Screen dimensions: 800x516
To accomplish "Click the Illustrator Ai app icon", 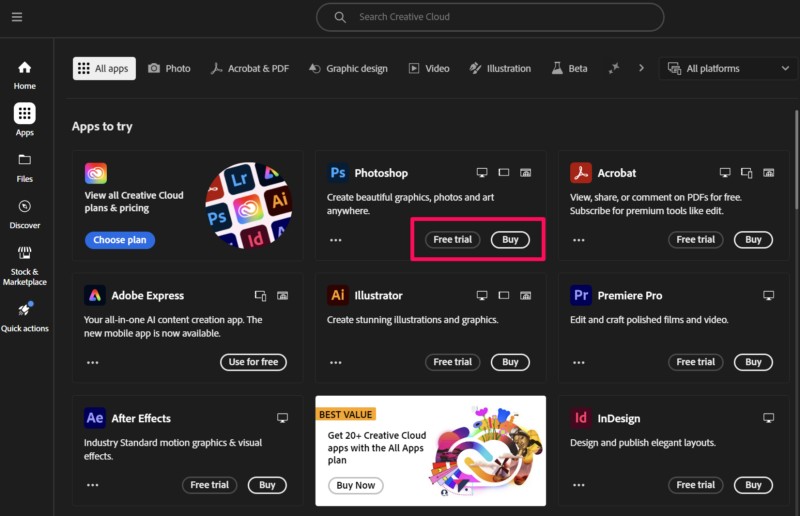I will click(338, 295).
